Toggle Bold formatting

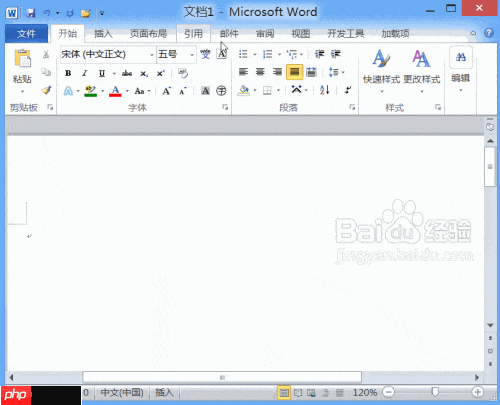pyautogui.click(x=68, y=73)
